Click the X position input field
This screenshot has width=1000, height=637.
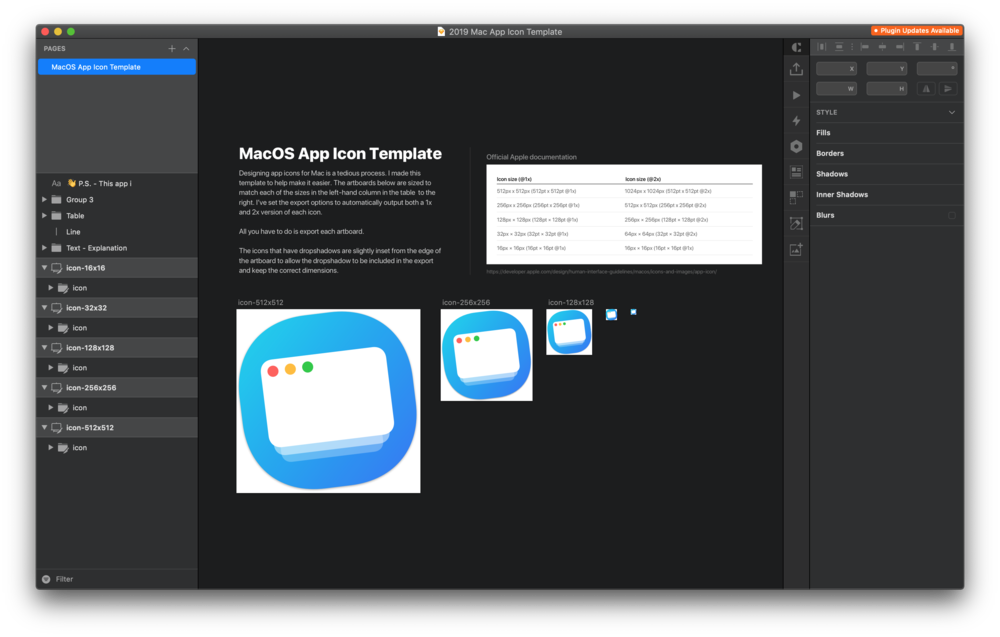(x=836, y=69)
